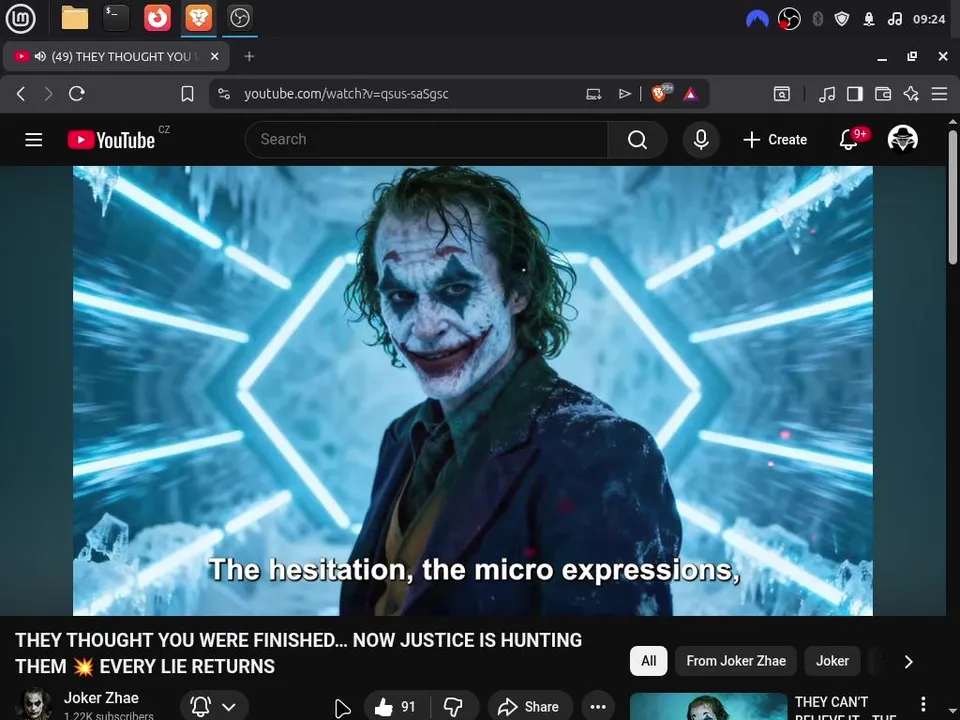This screenshot has height=720, width=960.
Task: Toggle the browser sidebar panel
Action: click(855, 94)
